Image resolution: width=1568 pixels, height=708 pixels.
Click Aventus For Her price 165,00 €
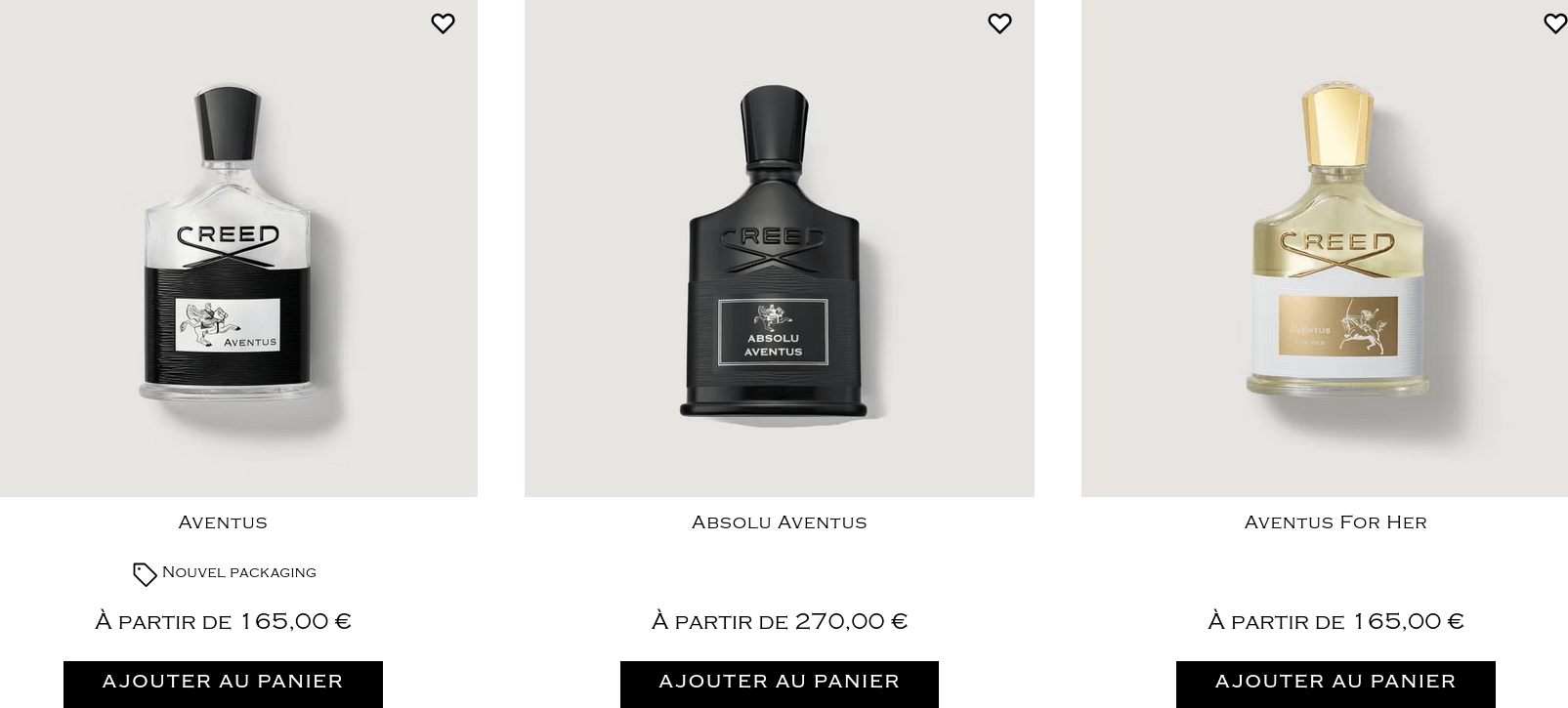click(x=1335, y=621)
